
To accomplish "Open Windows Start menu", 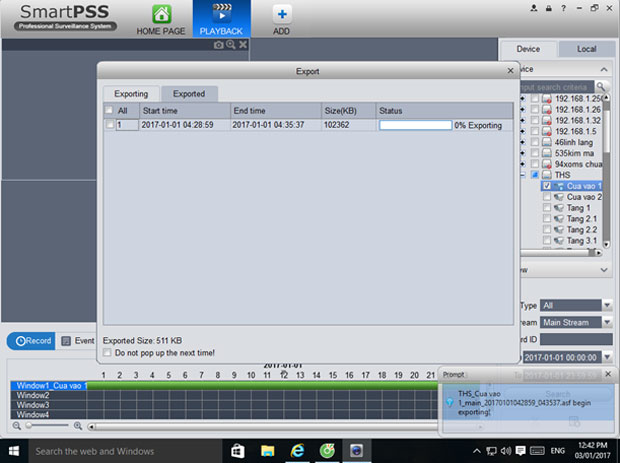I will point(14,451).
